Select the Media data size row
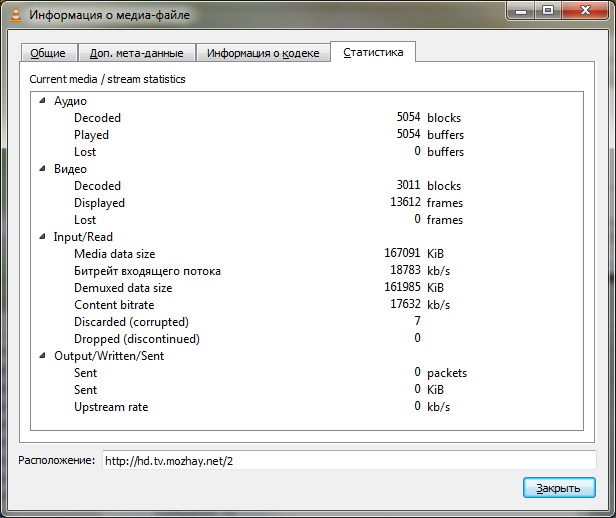This screenshot has height=518, width=616. 306,254
